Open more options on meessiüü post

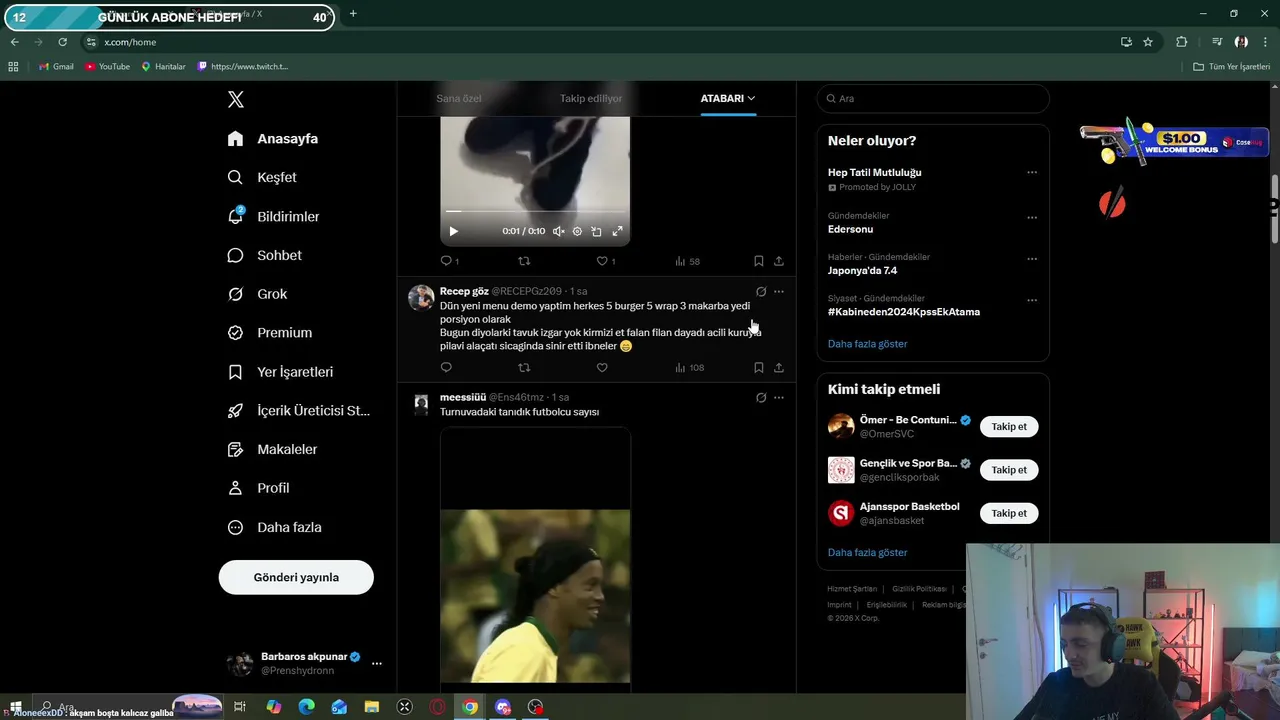(779, 398)
